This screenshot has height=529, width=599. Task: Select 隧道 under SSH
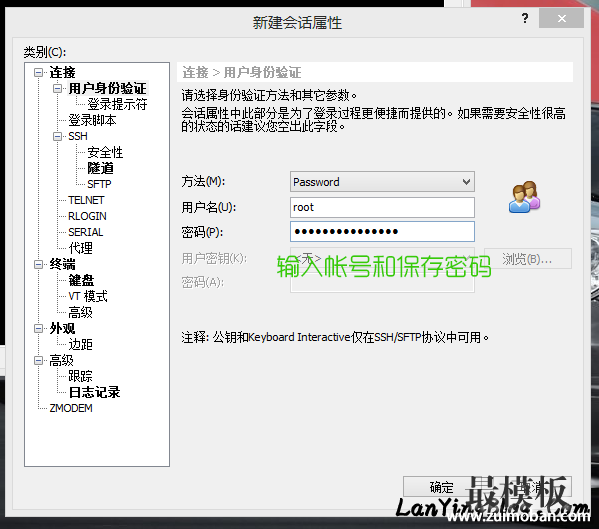(x=100, y=168)
